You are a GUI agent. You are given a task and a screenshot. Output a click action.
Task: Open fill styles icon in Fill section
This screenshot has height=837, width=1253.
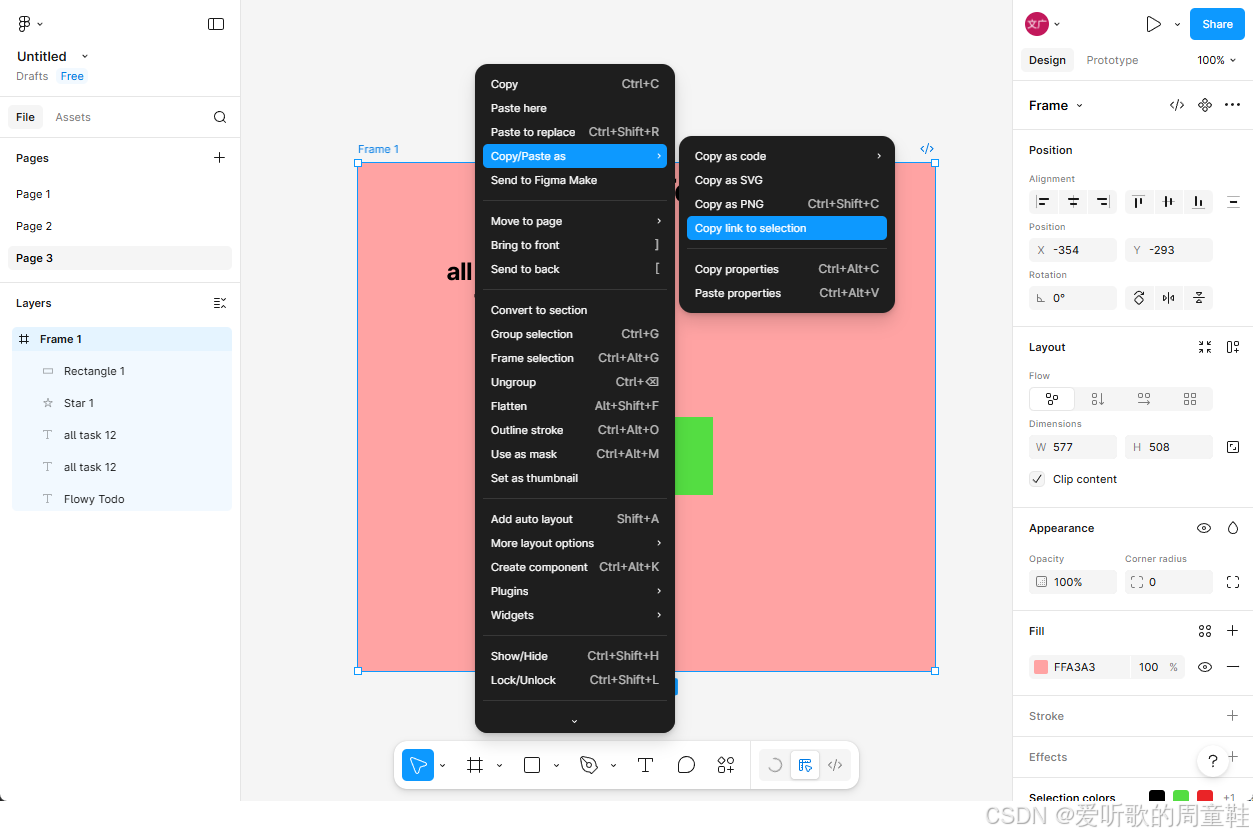1205,631
